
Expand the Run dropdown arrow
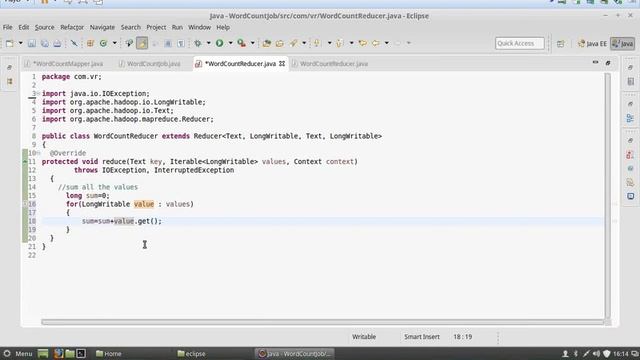[231, 43]
